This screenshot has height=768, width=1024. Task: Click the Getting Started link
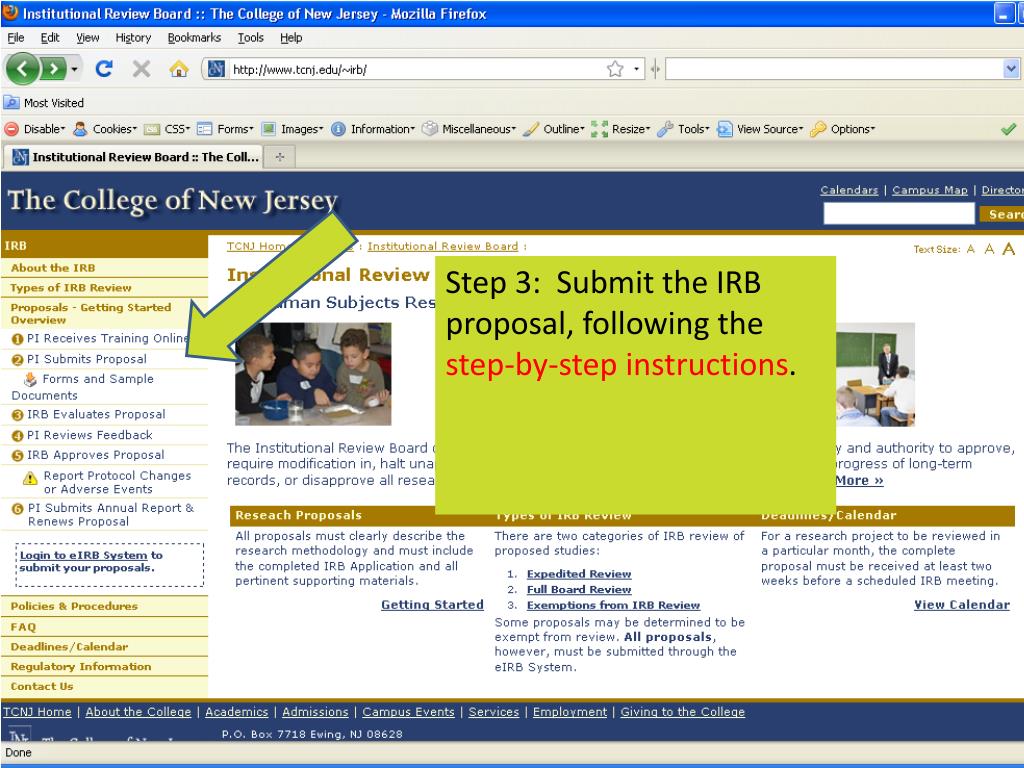tap(432, 605)
